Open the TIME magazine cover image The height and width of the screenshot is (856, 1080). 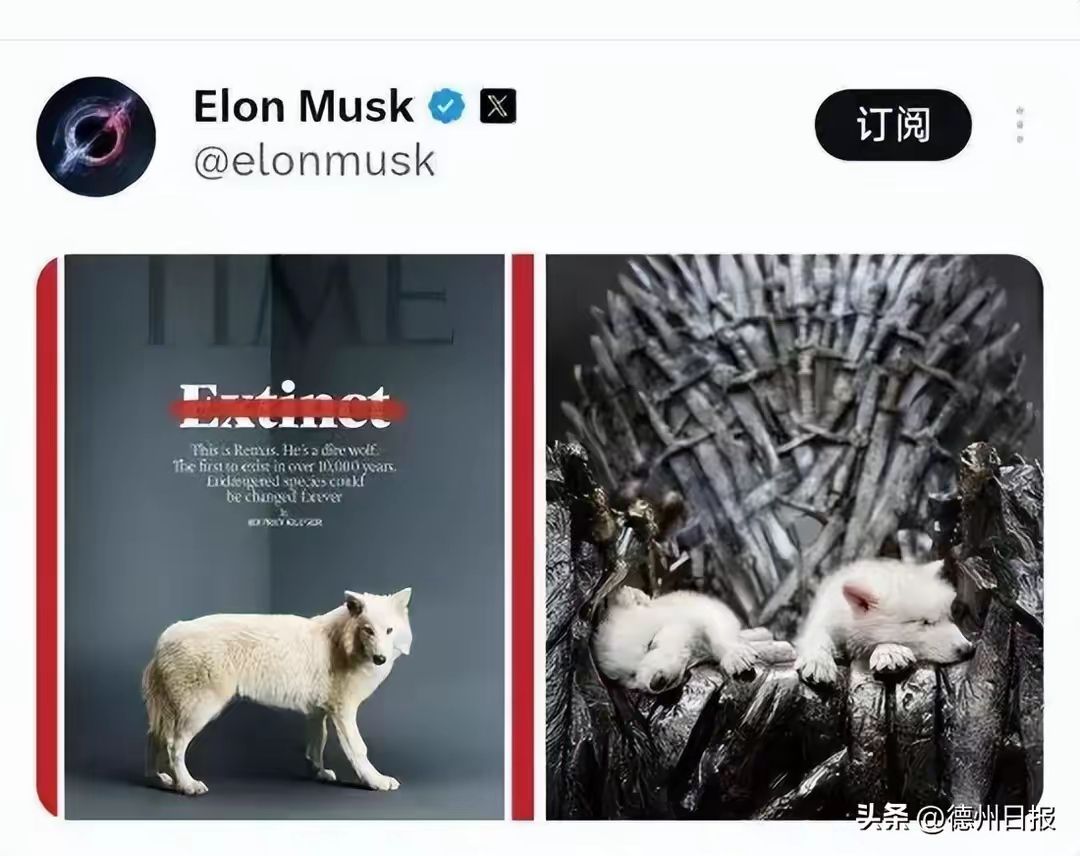[284, 537]
